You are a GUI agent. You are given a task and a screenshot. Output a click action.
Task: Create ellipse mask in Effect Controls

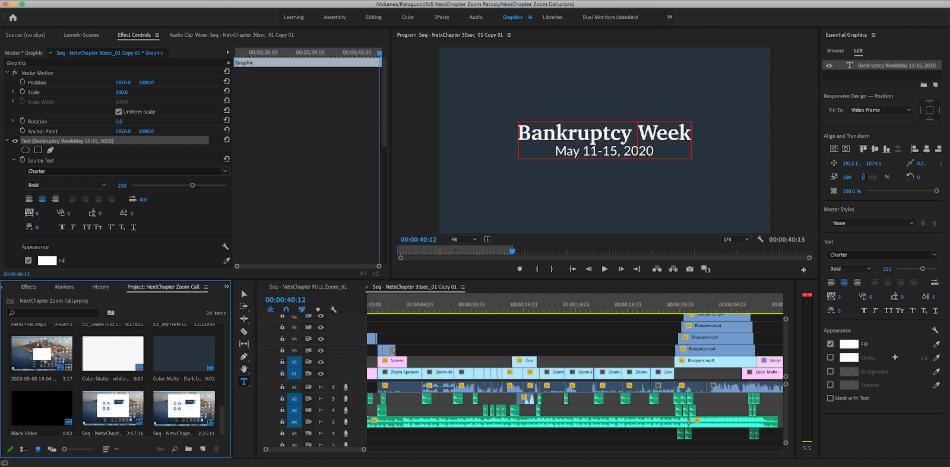click(26, 150)
